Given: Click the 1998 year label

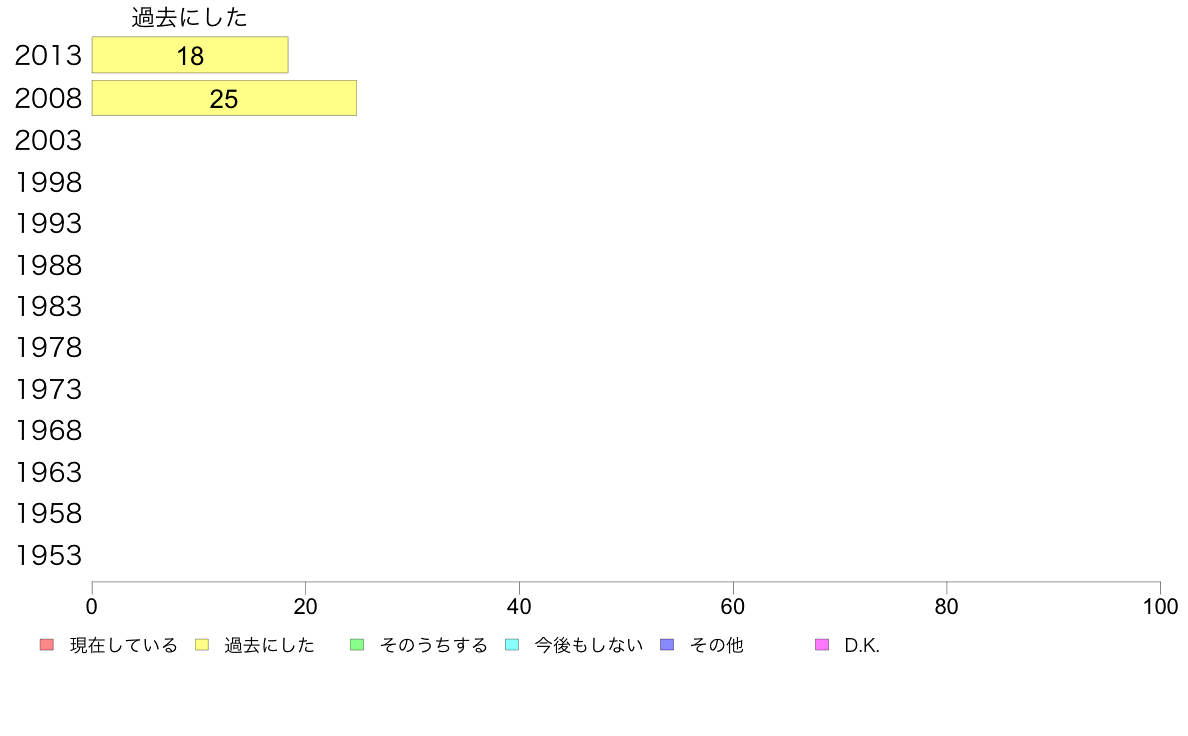Looking at the screenshot, I should pos(48,182).
